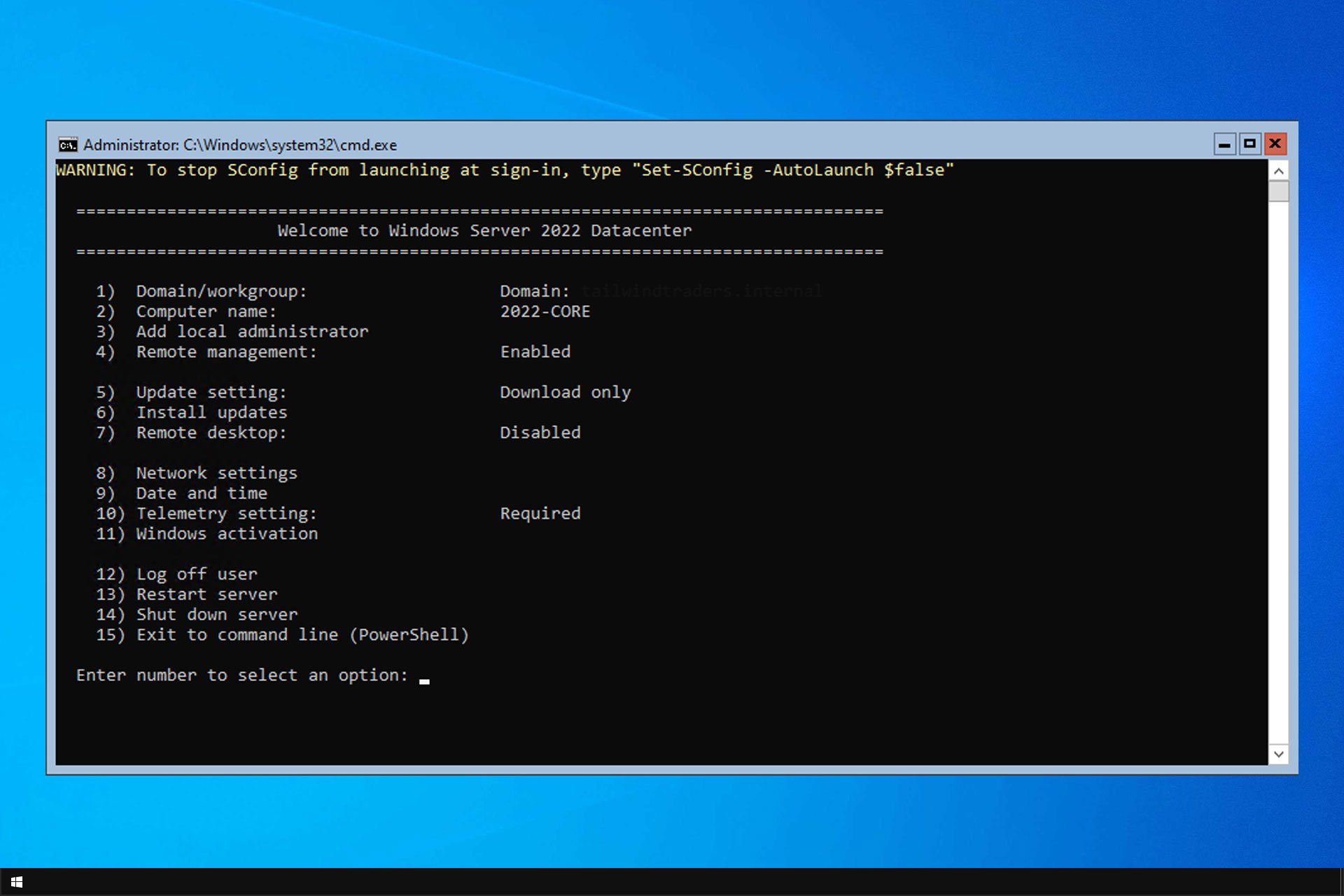This screenshot has height=896, width=1344.
Task: Click the title text 'Administrator: C:\Windows\system32\cmd.exe'
Action: tap(240, 145)
